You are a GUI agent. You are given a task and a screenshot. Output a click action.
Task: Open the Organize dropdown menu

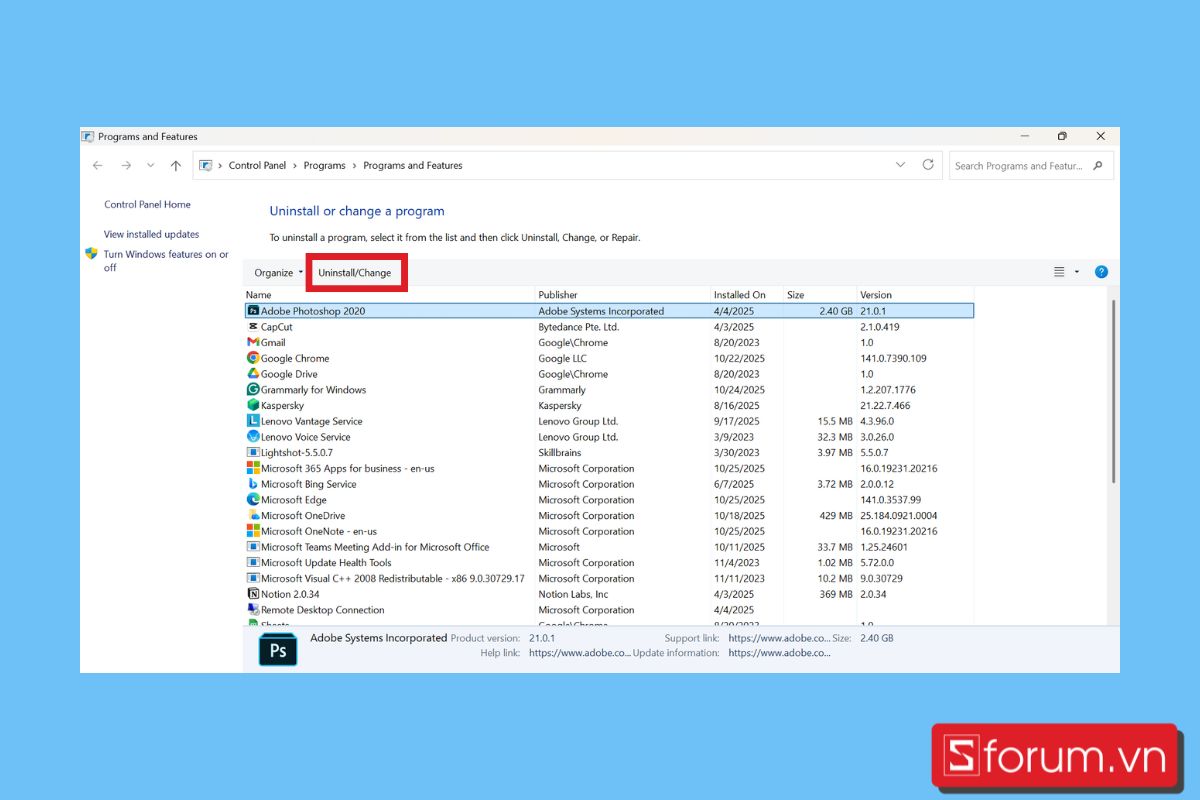[x=278, y=273]
